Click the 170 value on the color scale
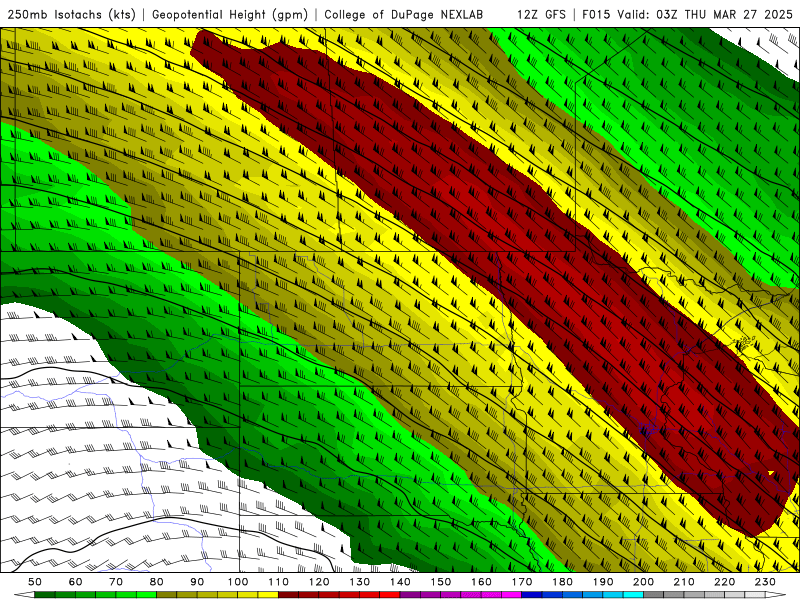800x600 pixels. point(521,582)
